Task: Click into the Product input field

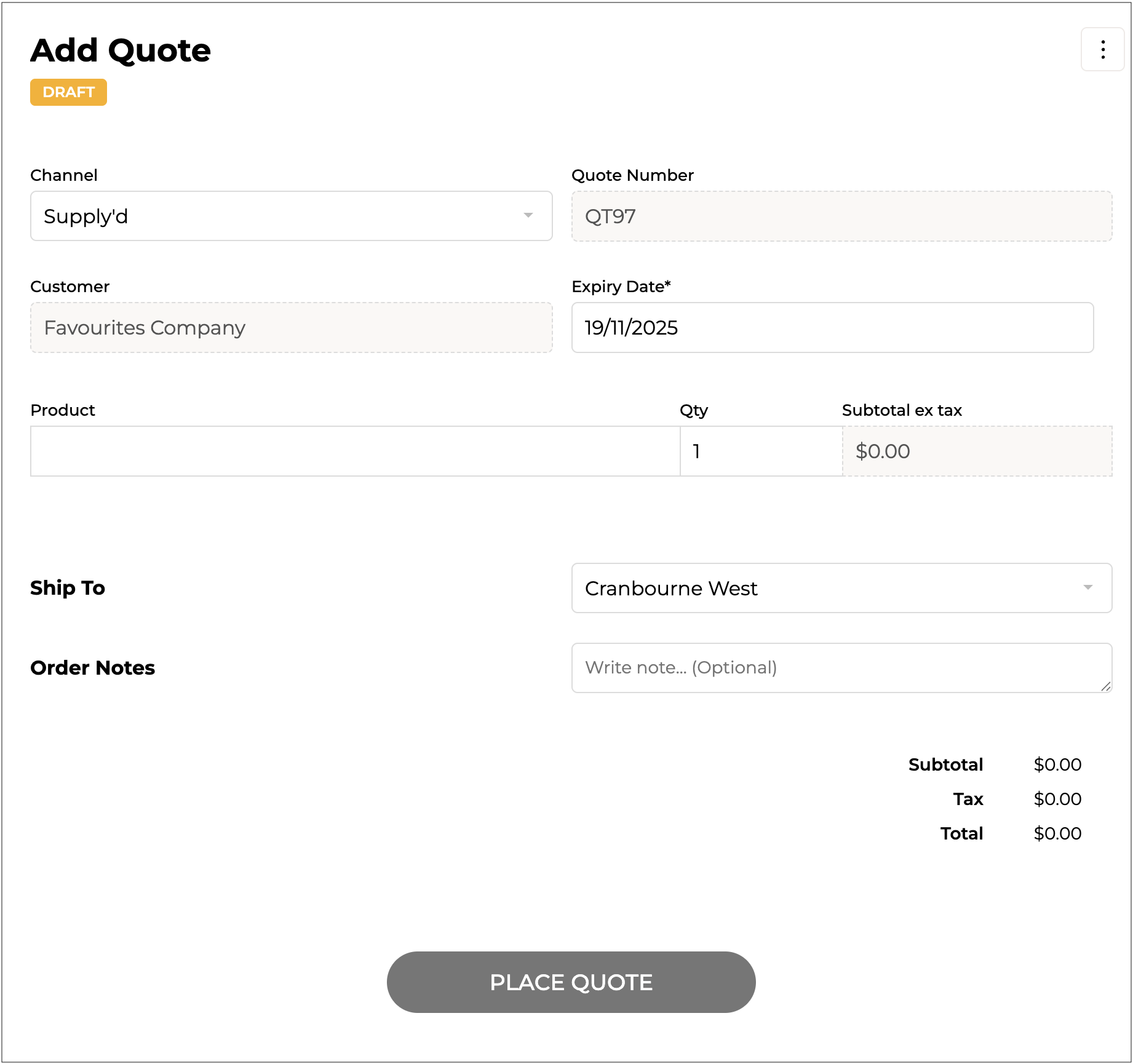Action: [x=355, y=451]
